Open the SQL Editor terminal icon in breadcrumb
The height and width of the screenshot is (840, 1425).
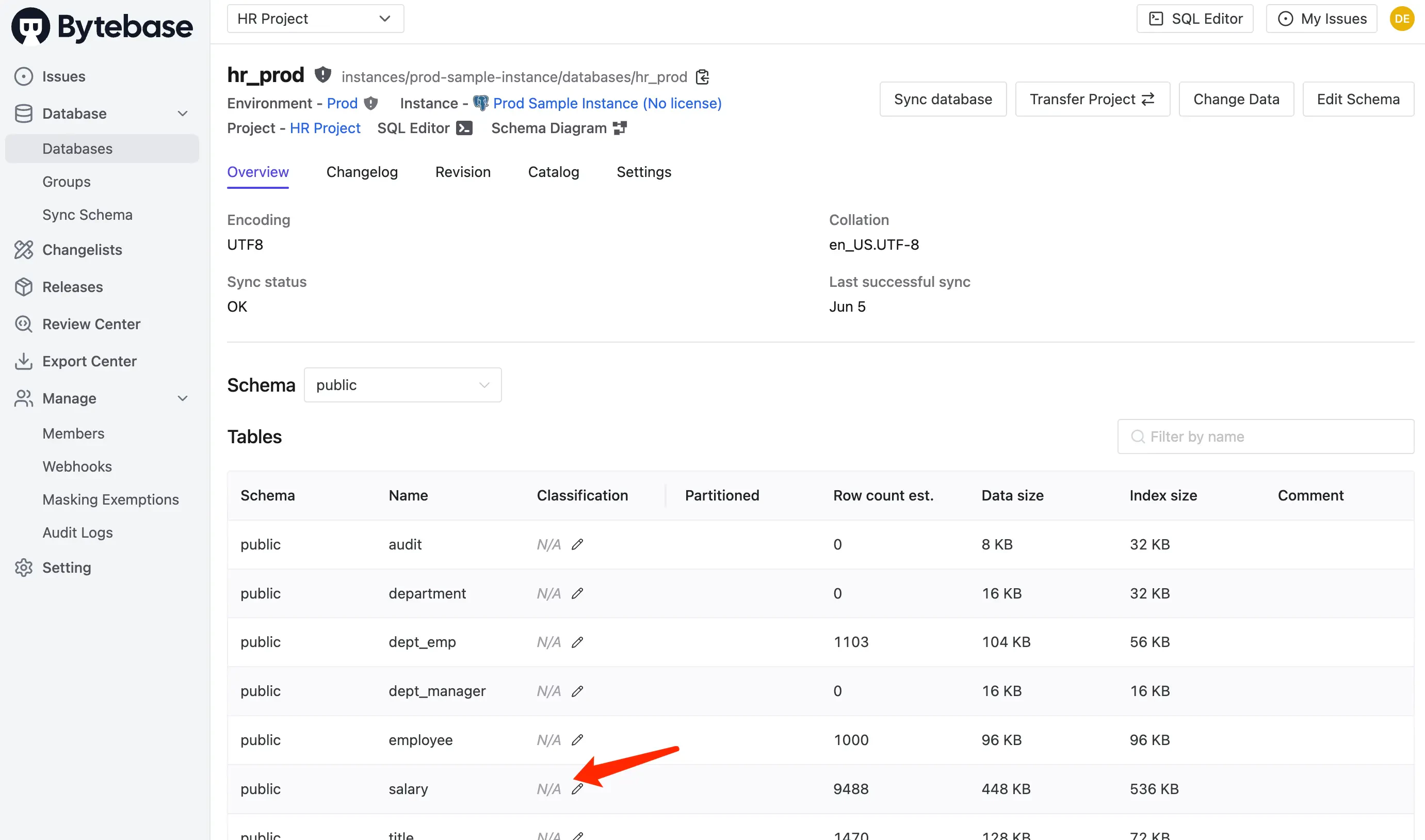[464, 128]
